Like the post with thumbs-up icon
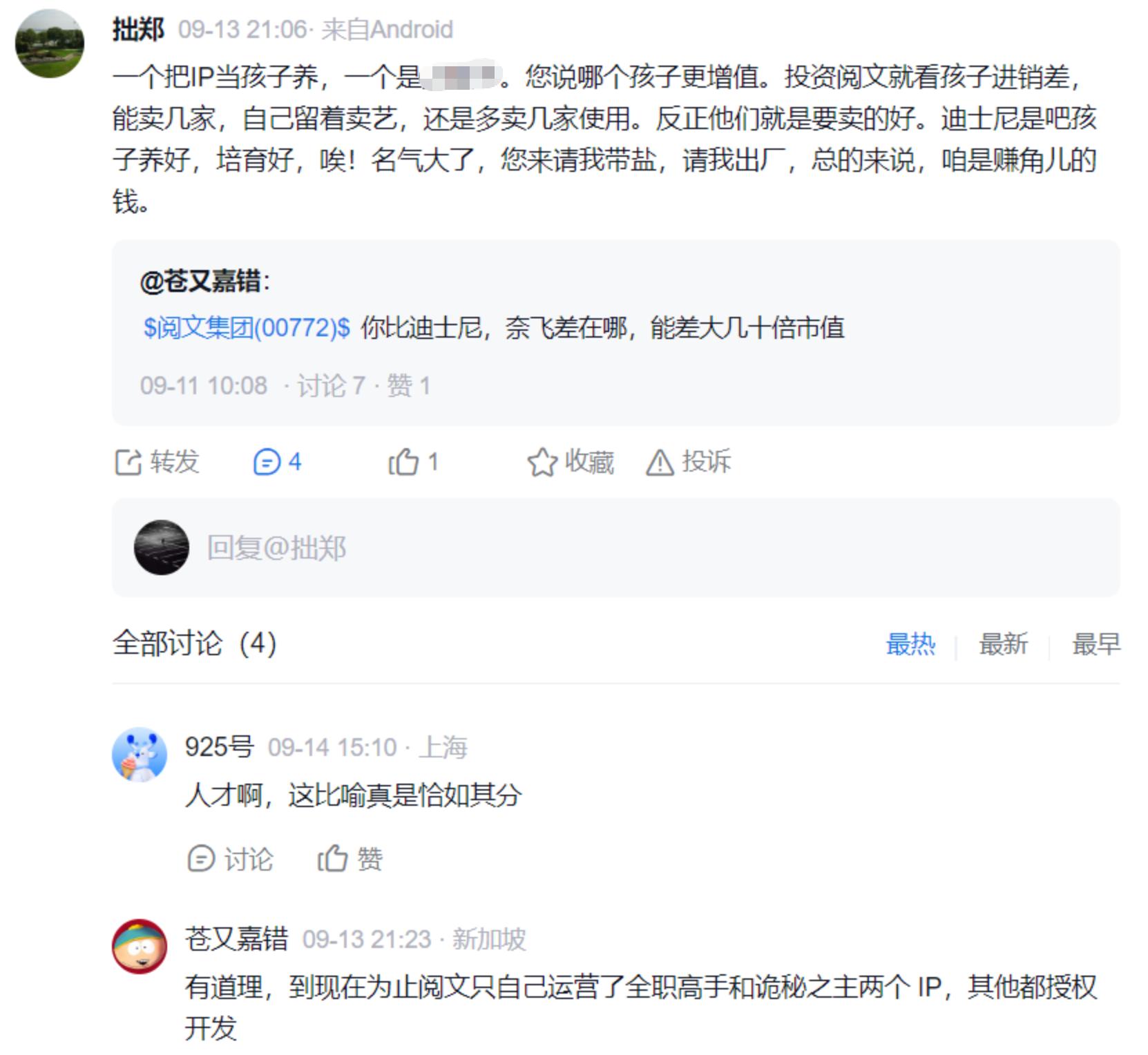The height and width of the screenshot is (1055, 1148). 403,462
